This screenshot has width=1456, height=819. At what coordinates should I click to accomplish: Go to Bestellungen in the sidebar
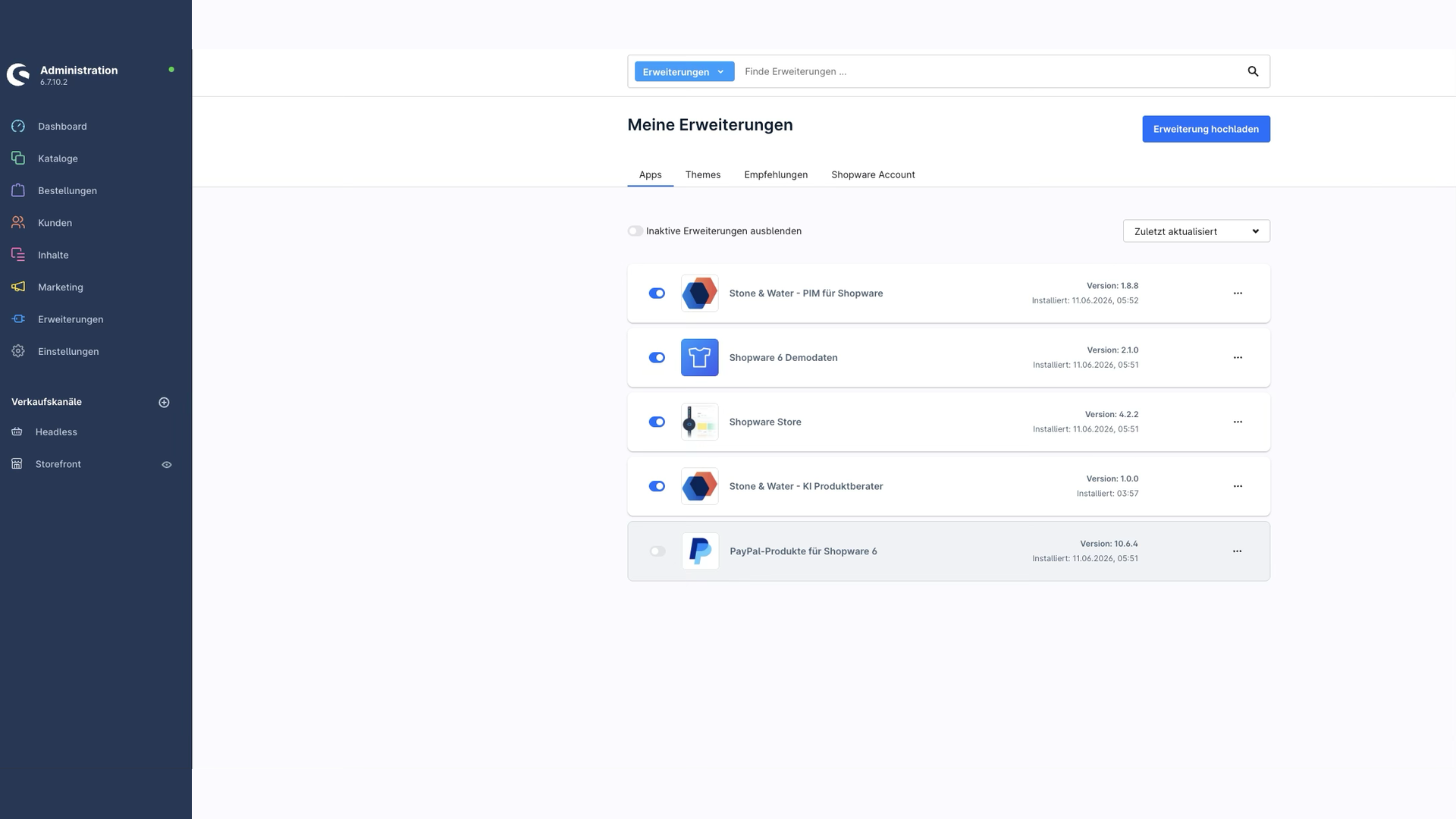point(67,190)
